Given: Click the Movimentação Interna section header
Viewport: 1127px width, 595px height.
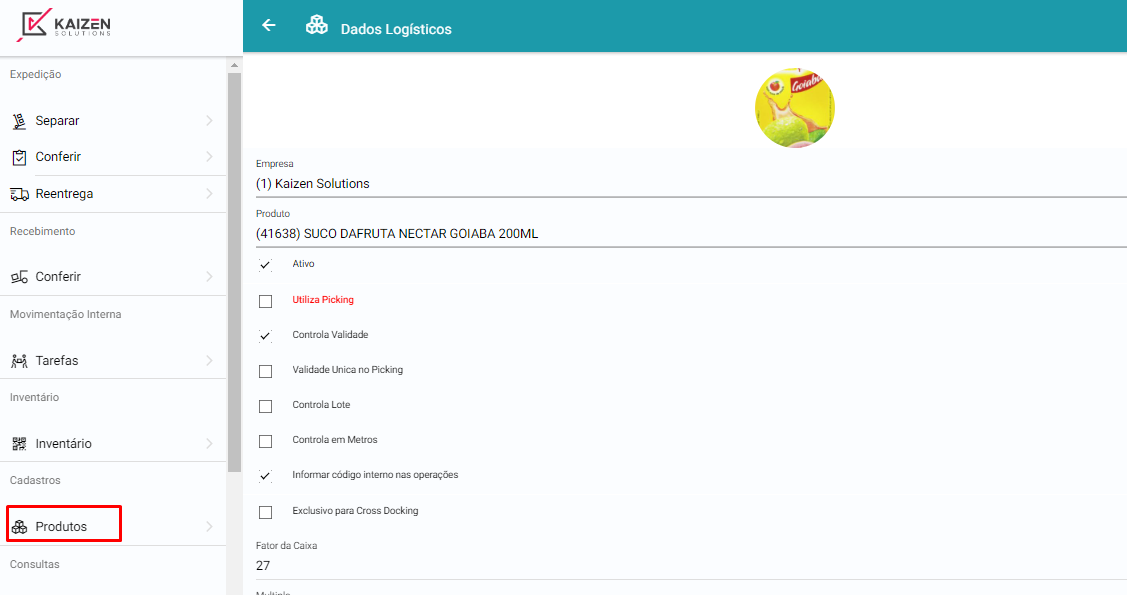Looking at the screenshot, I should pyautogui.click(x=65, y=315).
